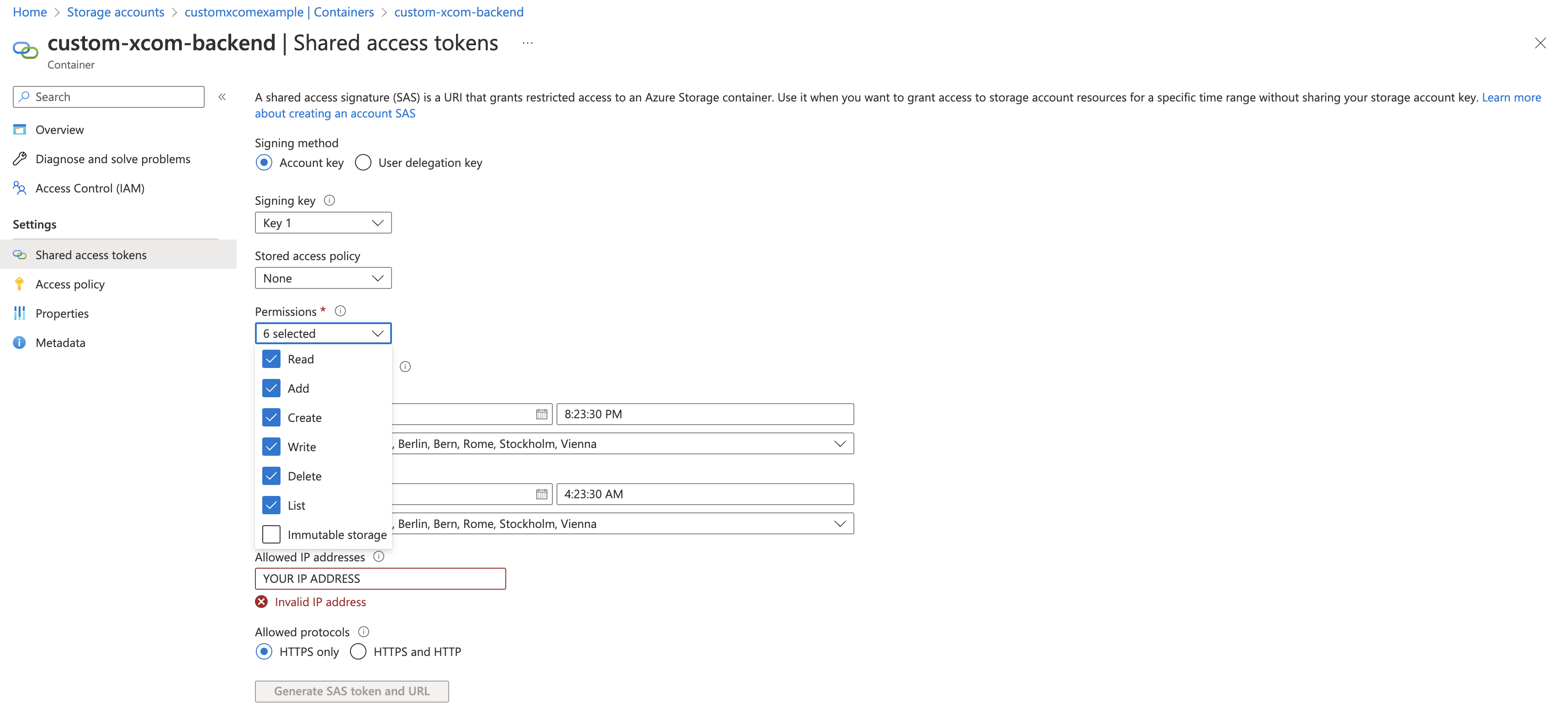Click the Storage accounts breadcrumb link
This screenshot has height=714, width=1568.
click(116, 12)
